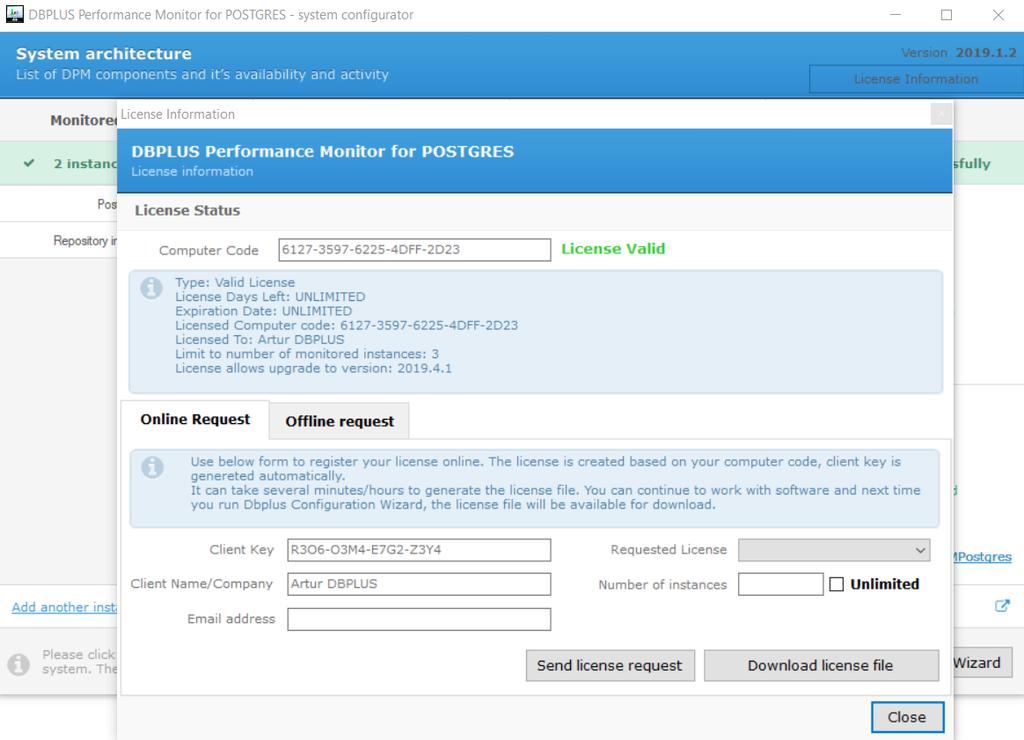This screenshot has height=740, width=1024.
Task: Click the 'Expiration Date: UNLIMITED' line
Action: 263,311
